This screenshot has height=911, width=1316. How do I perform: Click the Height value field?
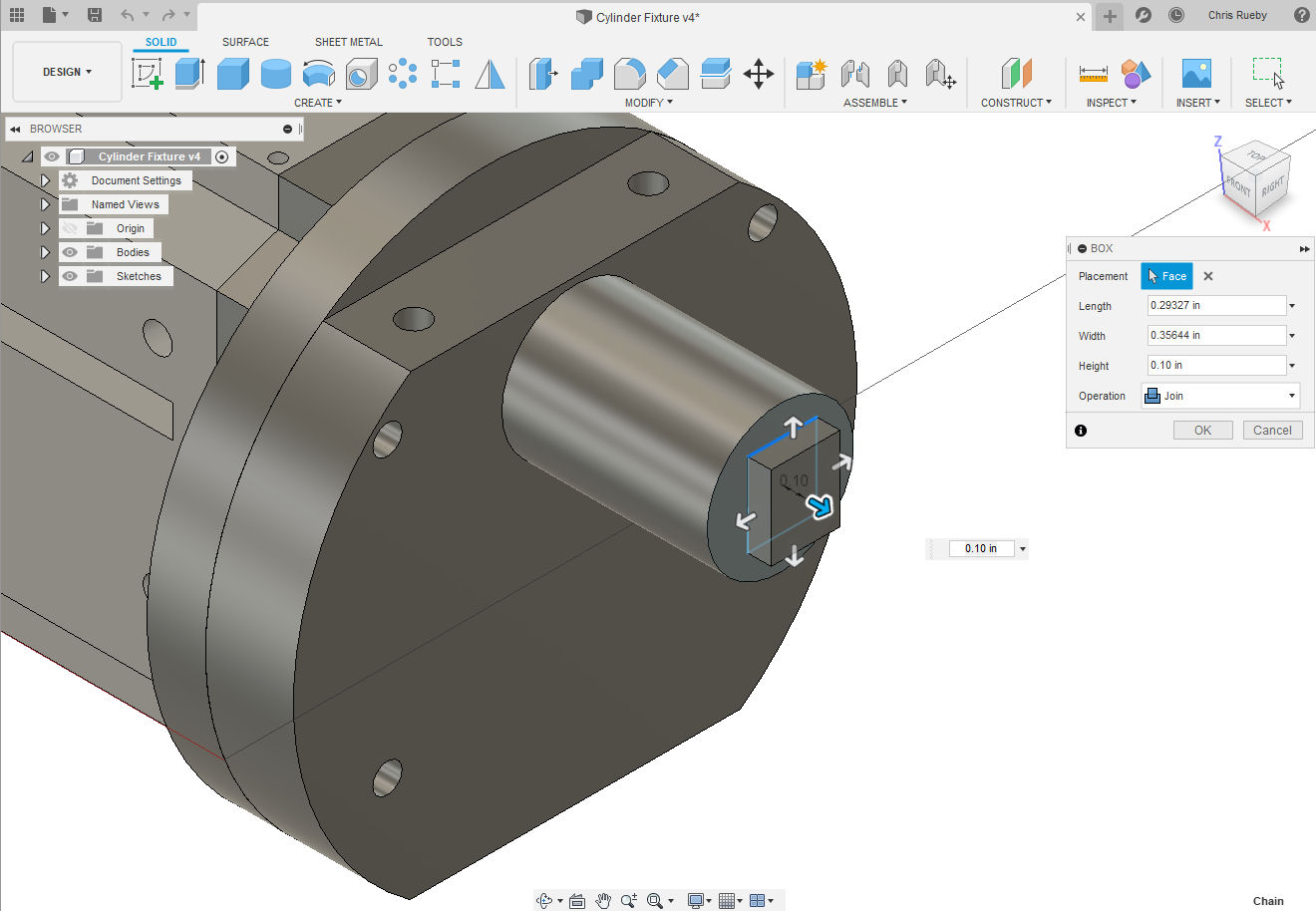pyautogui.click(x=1217, y=366)
